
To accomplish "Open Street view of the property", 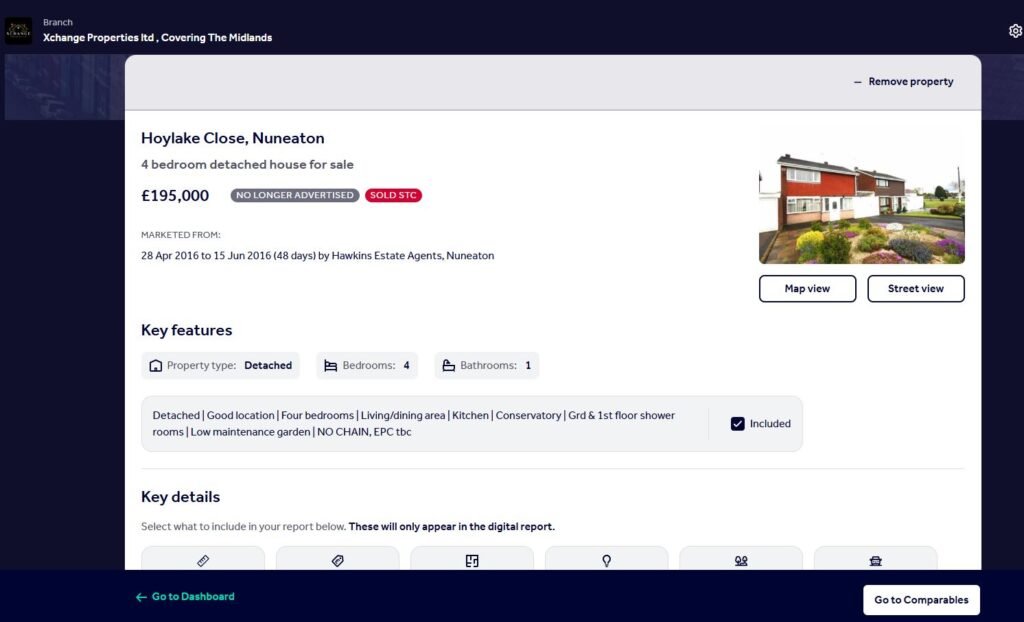I will tap(915, 289).
